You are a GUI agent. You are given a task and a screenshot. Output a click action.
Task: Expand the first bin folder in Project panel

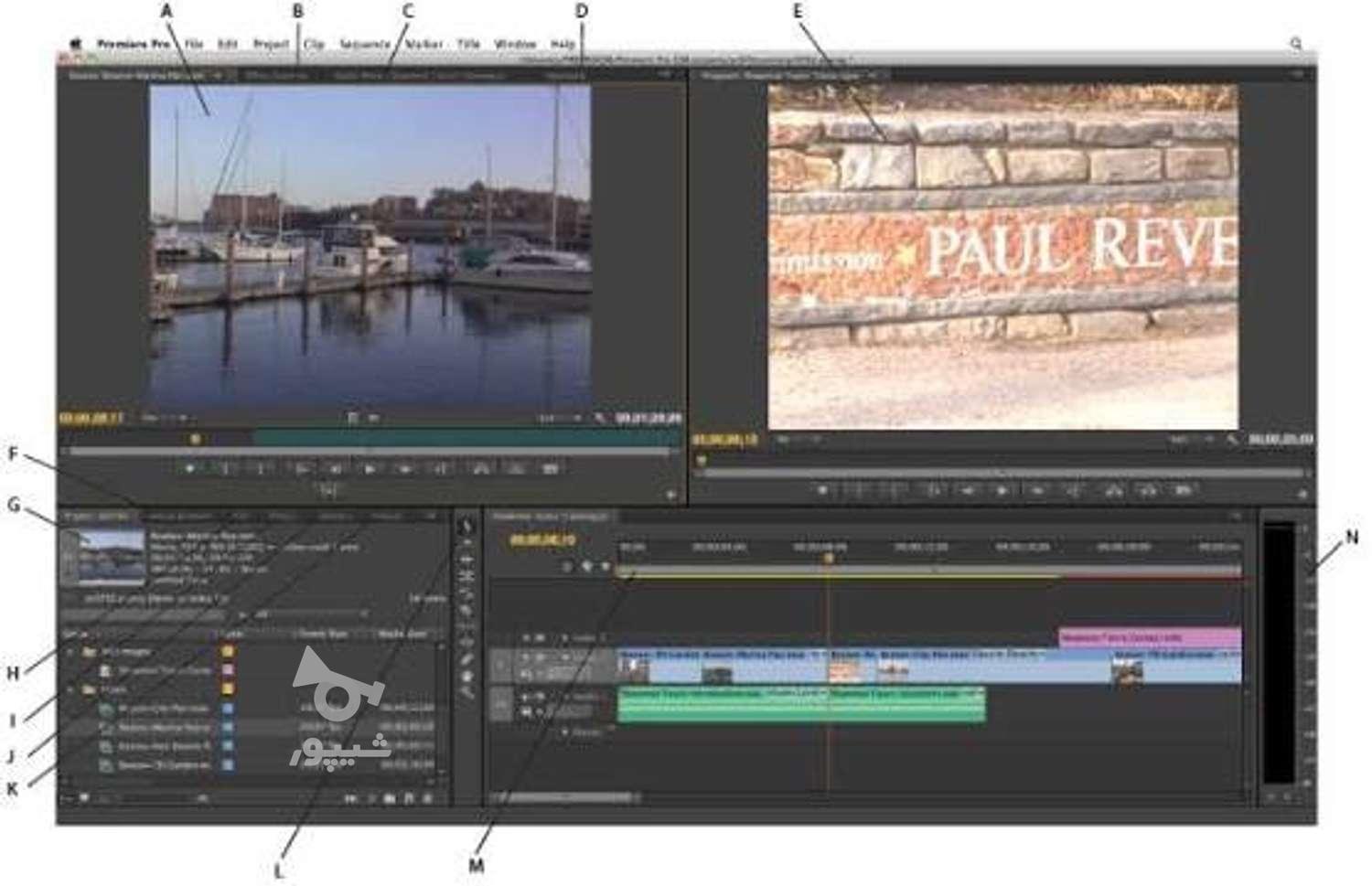tap(71, 652)
